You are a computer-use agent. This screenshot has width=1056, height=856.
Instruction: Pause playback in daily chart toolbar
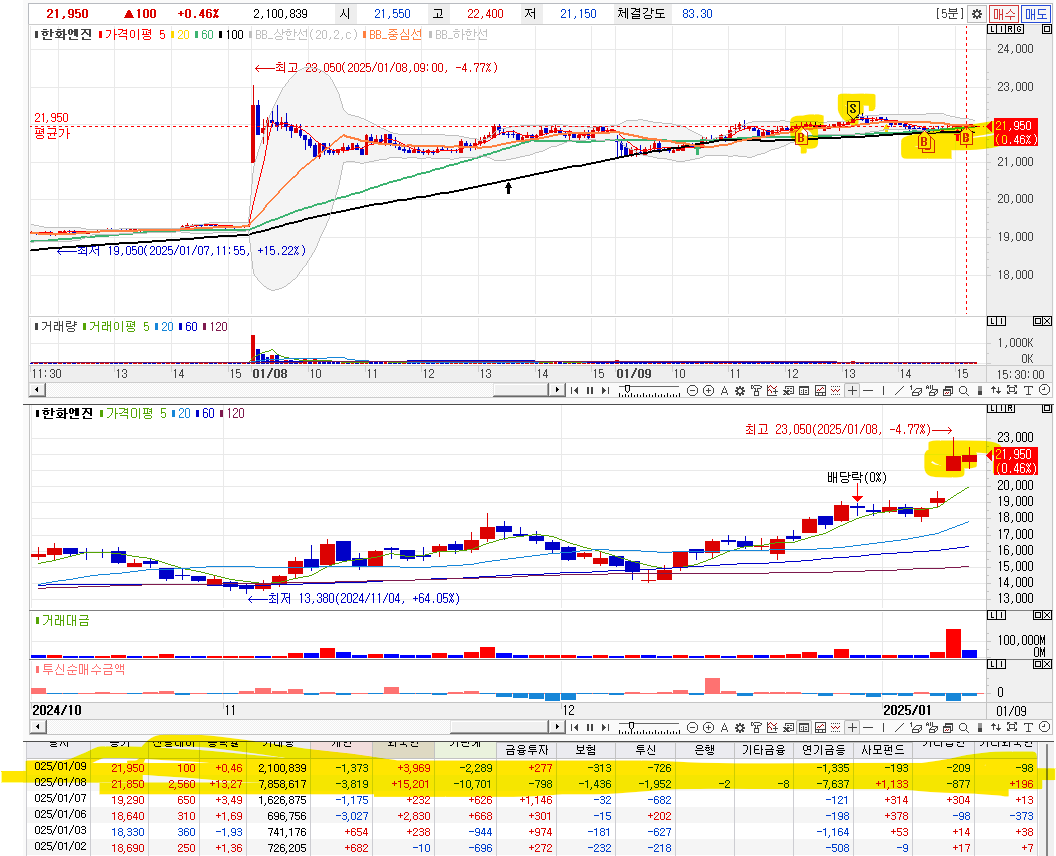tap(590, 727)
